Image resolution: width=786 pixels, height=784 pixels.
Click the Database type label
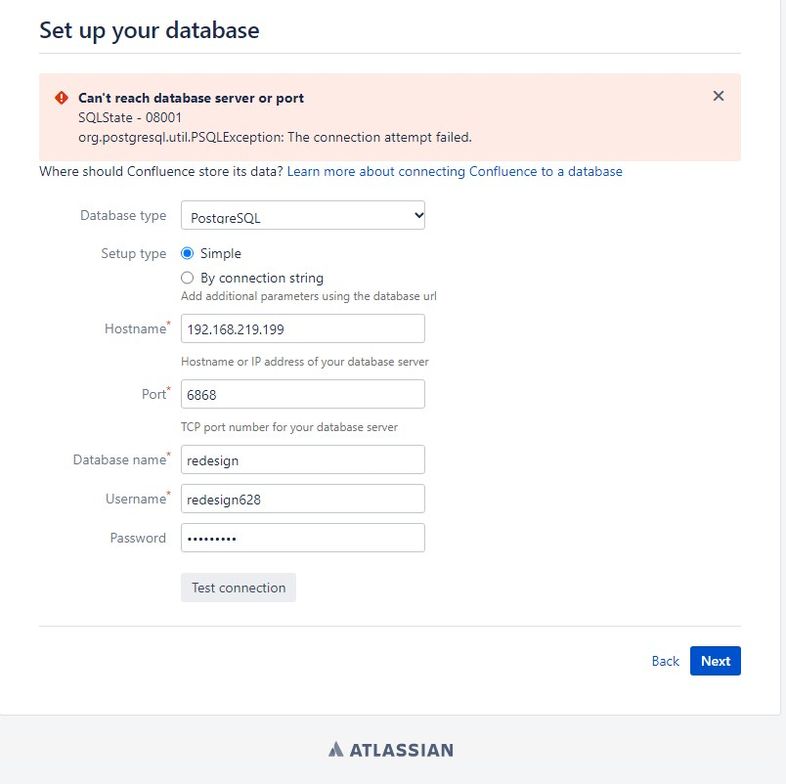click(123, 216)
